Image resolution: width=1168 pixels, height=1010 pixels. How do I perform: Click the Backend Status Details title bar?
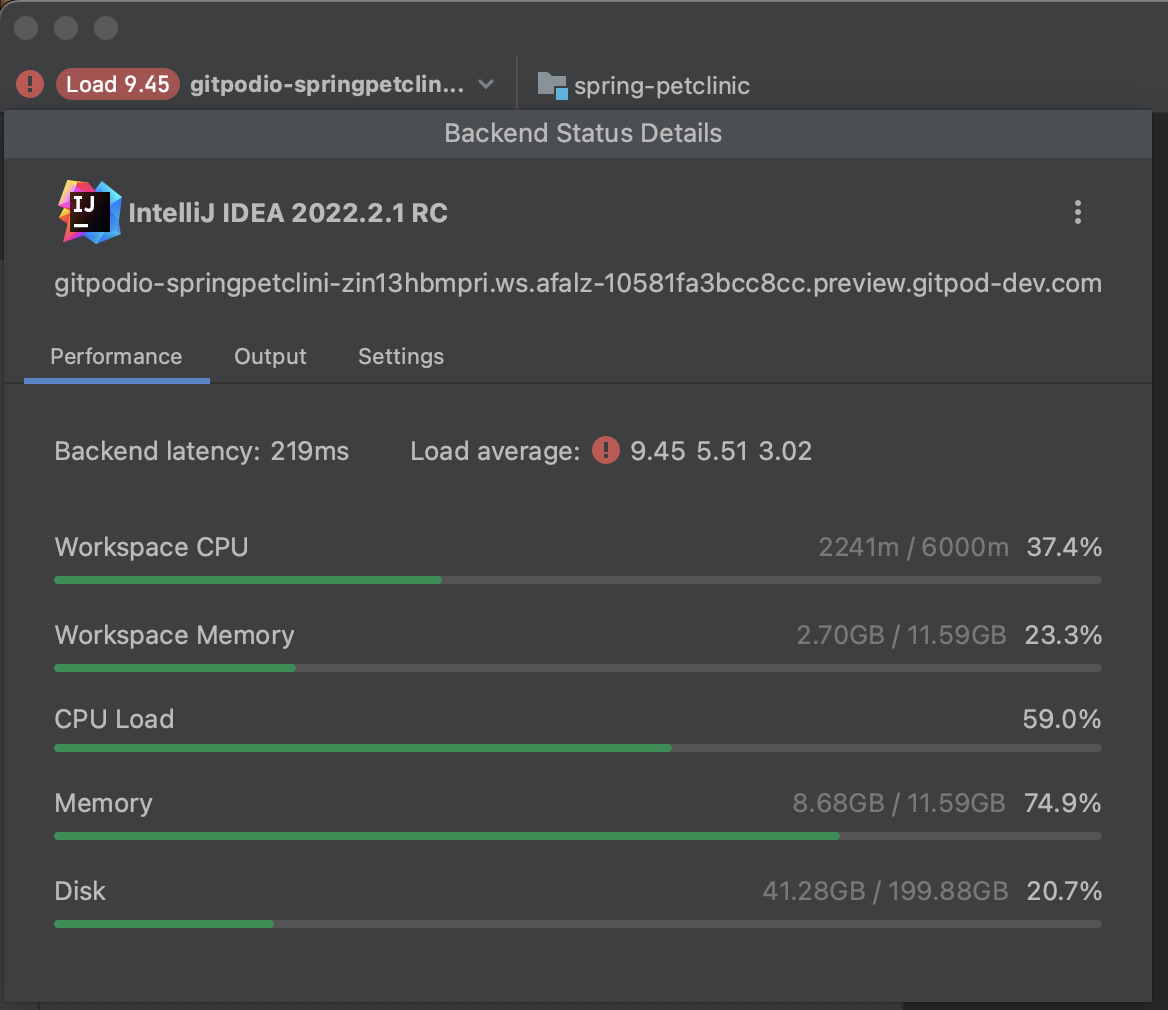[x=583, y=132]
